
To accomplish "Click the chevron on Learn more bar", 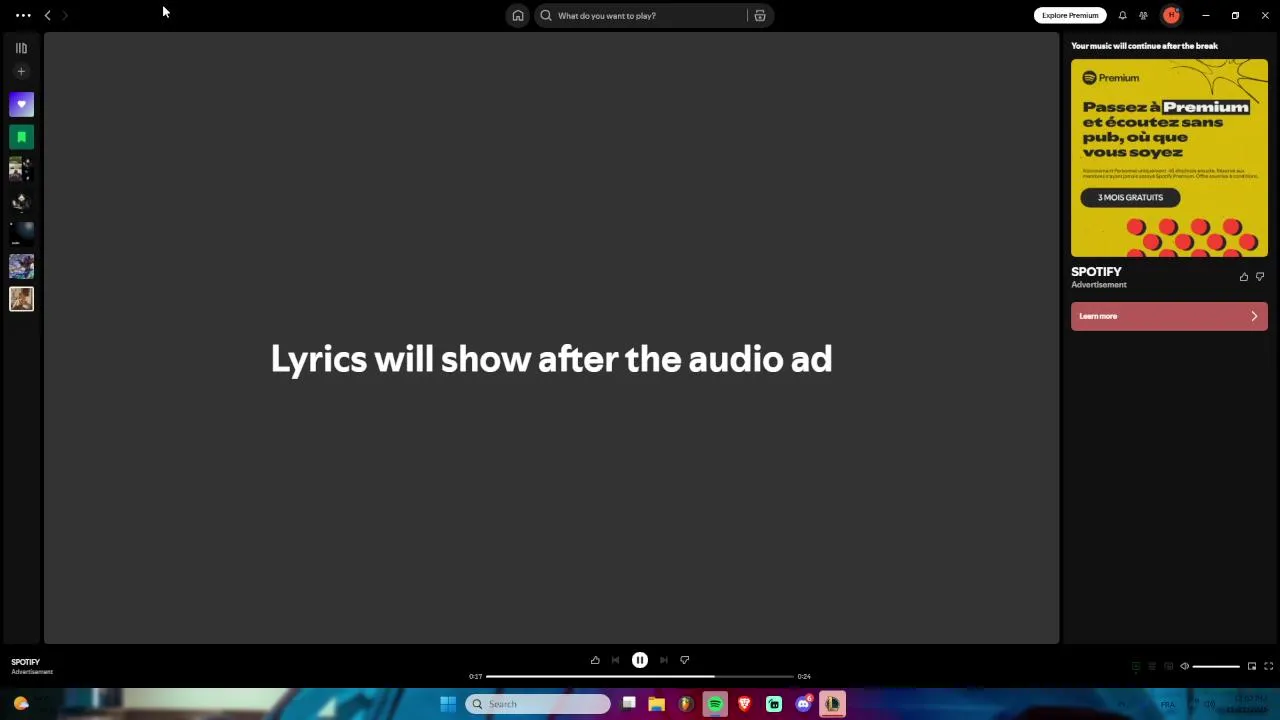I will point(1254,316).
